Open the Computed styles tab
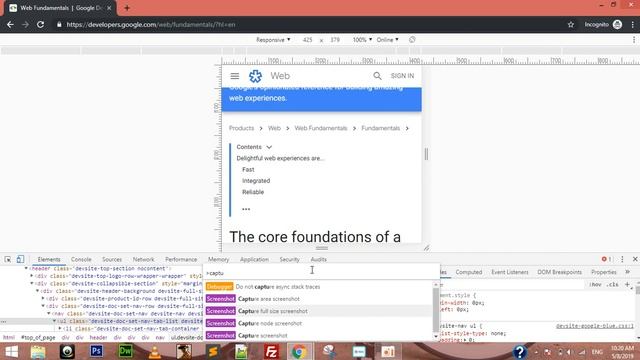 click(469, 272)
